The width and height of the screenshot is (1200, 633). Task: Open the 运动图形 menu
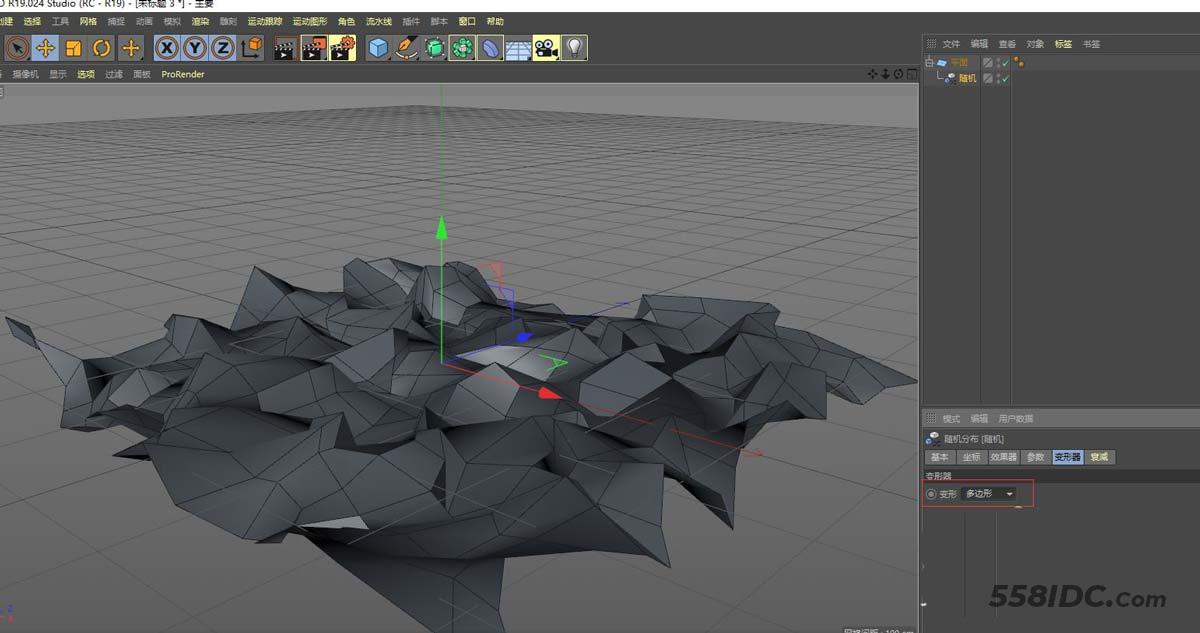pyautogui.click(x=309, y=21)
